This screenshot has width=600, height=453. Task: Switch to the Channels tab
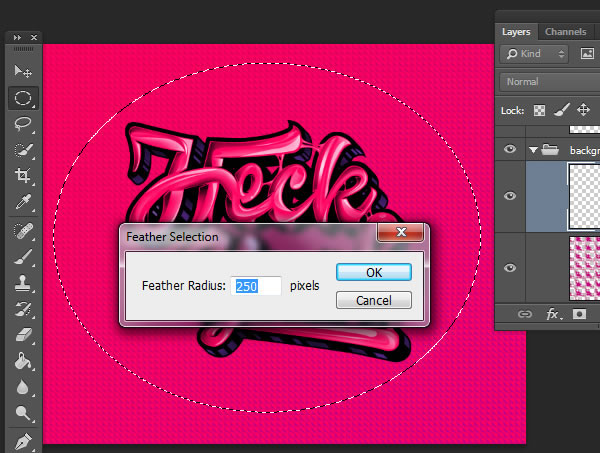coord(565,32)
